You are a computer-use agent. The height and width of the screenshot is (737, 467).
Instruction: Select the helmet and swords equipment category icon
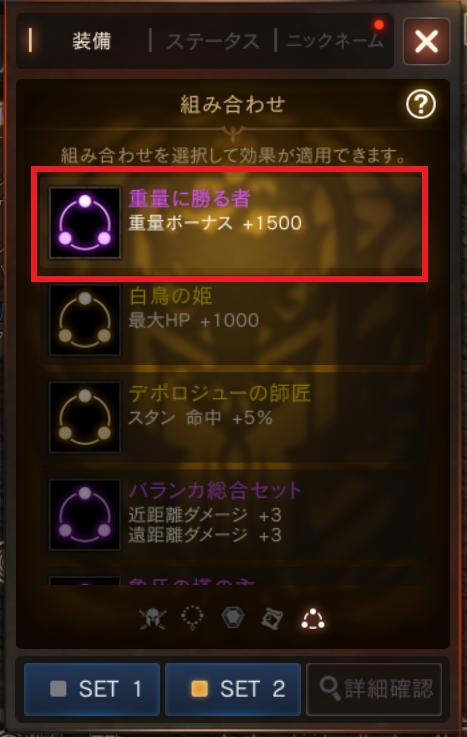[x=153, y=619]
